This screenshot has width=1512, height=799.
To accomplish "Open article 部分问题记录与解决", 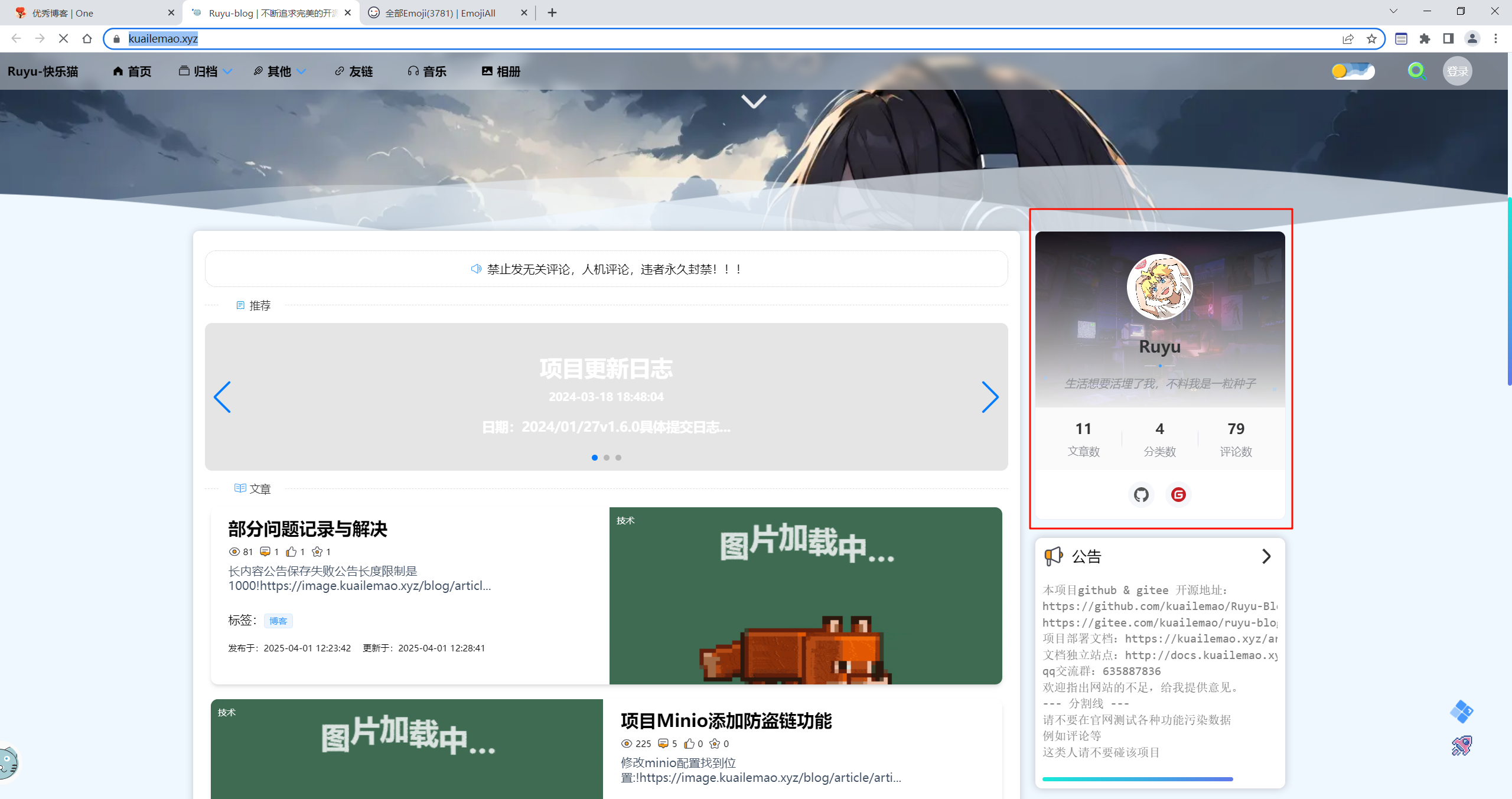I will point(308,529).
